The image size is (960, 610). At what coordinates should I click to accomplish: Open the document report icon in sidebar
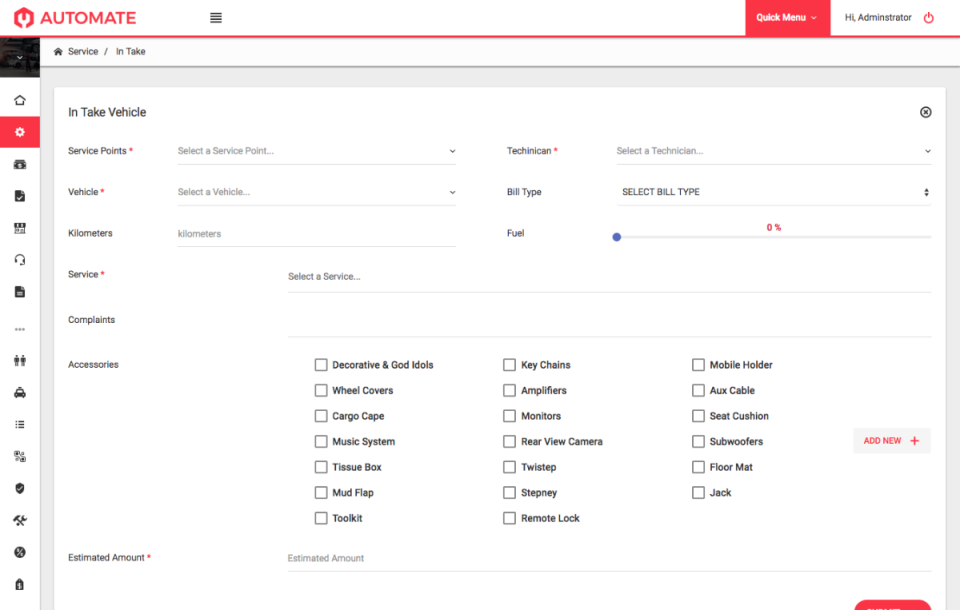[x=20, y=292]
